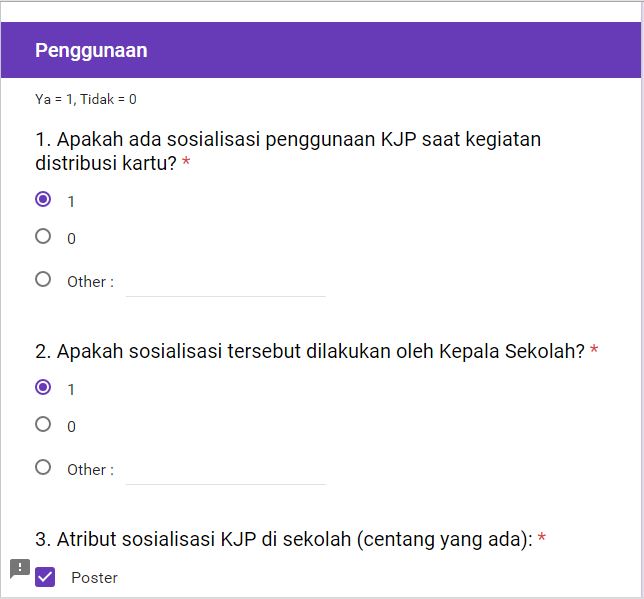The height and width of the screenshot is (599, 644).
Task: Click the report a problem feedback icon
Action: pos(20,569)
